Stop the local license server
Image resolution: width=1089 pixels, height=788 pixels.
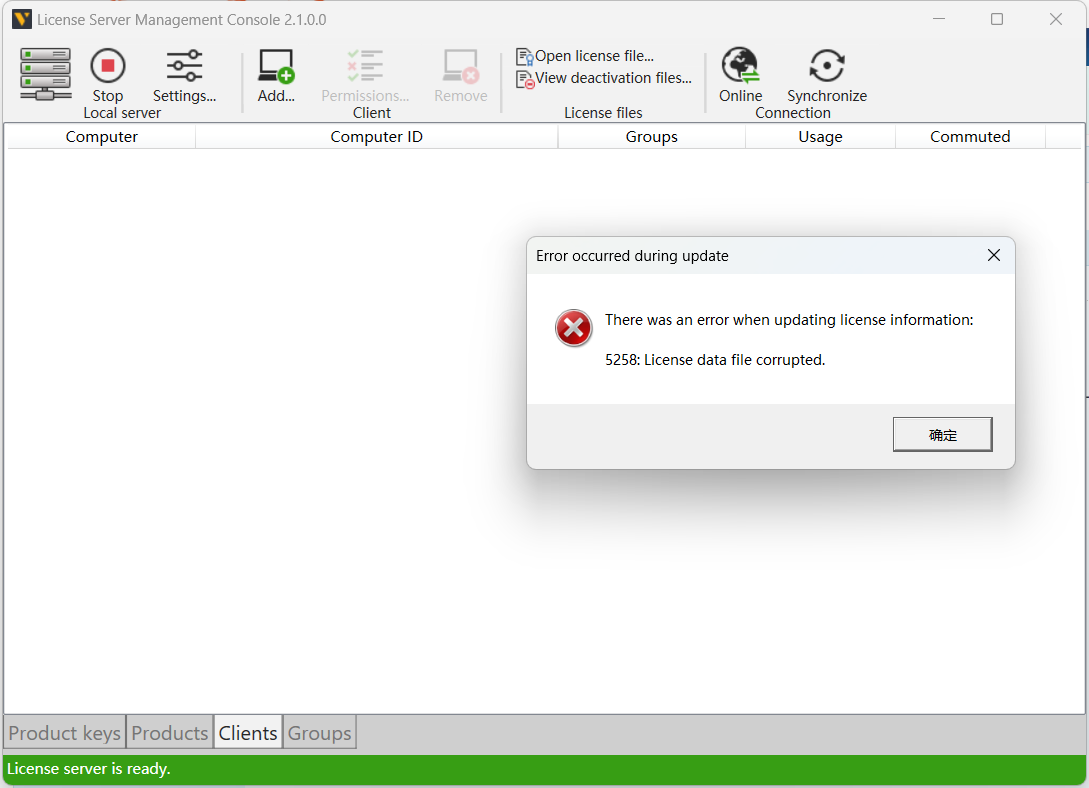[108, 75]
